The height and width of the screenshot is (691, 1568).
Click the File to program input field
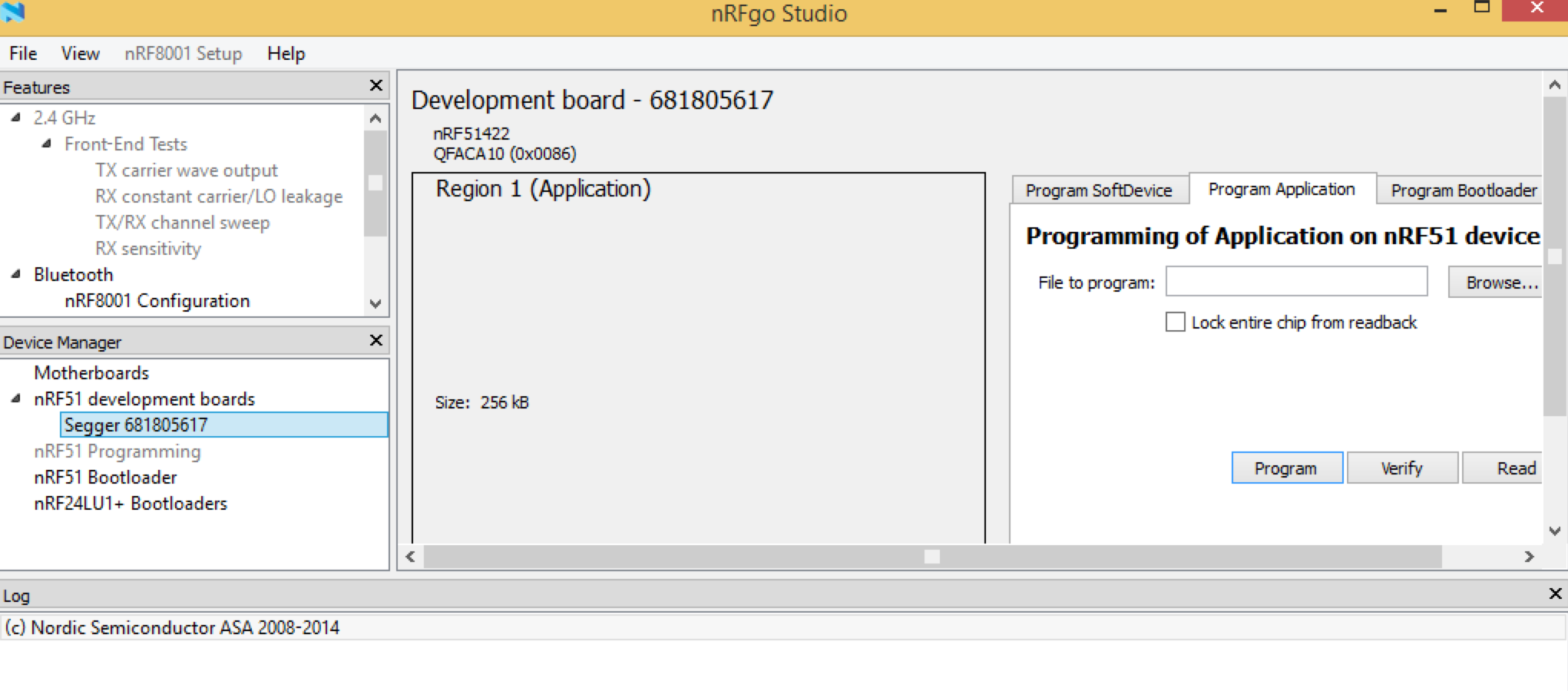[1297, 282]
